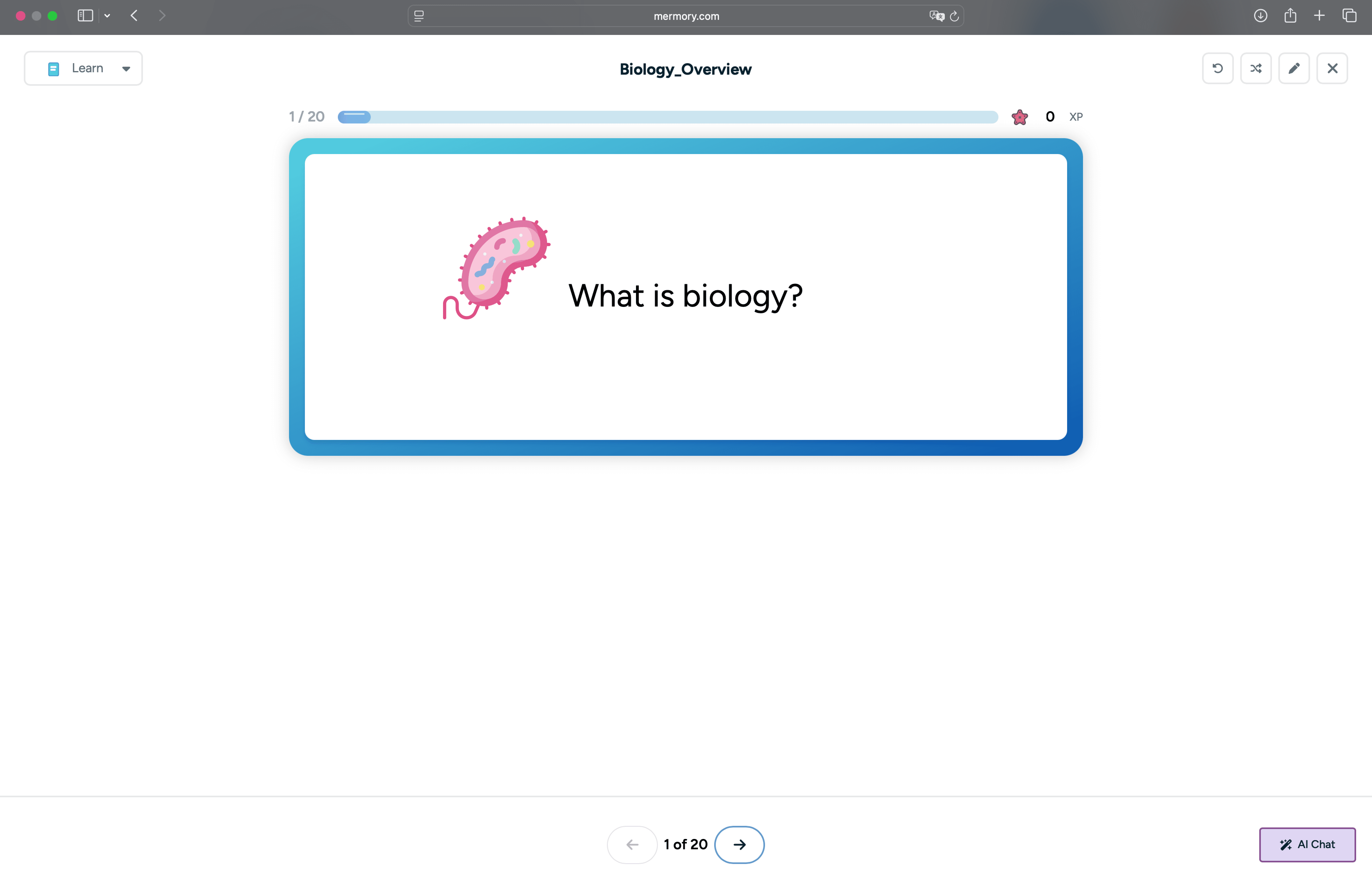Screen dimensions: 1372x887
Task: Reload the page
Action: [954, 16]
